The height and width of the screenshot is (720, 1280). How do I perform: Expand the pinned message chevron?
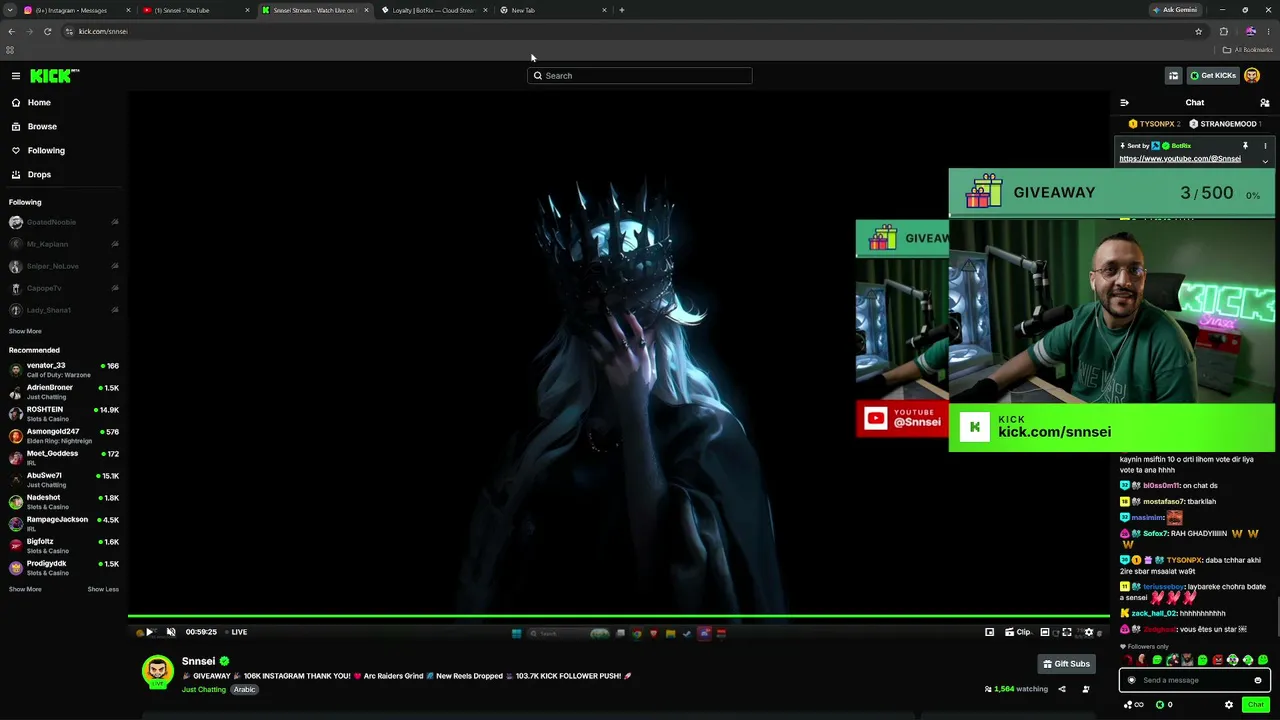(1265, 161)
